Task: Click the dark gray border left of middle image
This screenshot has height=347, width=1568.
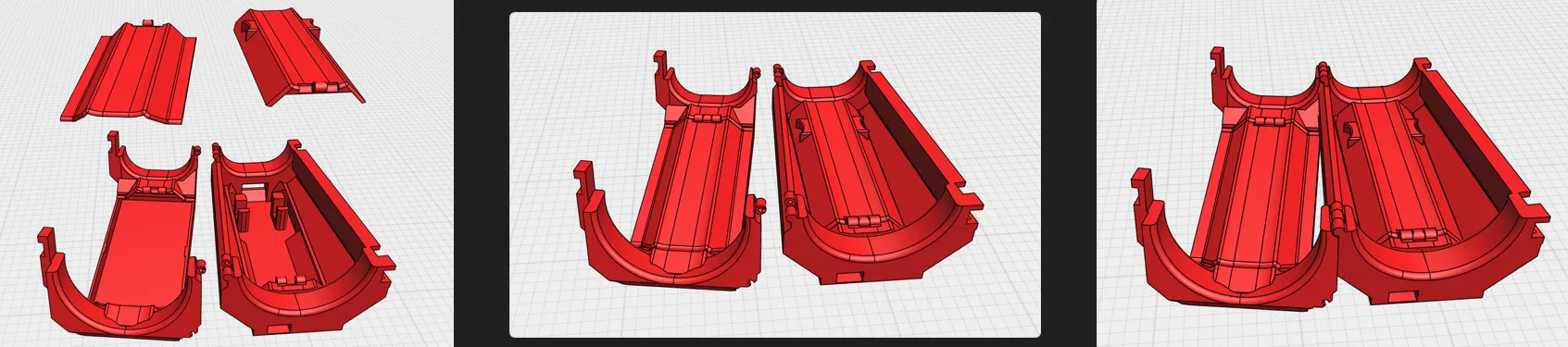Action: pyautogui.click(x=481, y=173)
